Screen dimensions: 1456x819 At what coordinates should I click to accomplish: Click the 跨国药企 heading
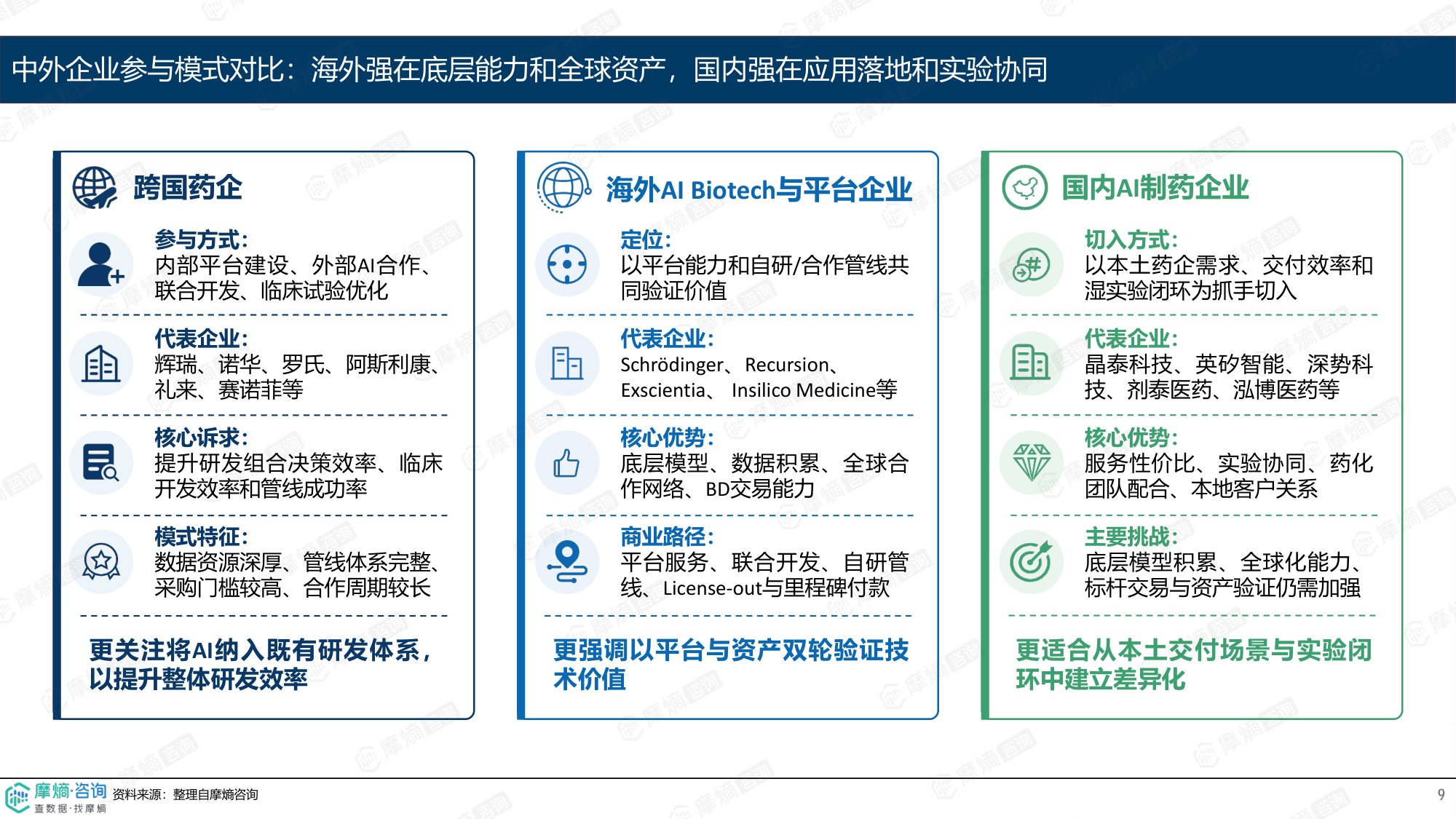(188, 188)
